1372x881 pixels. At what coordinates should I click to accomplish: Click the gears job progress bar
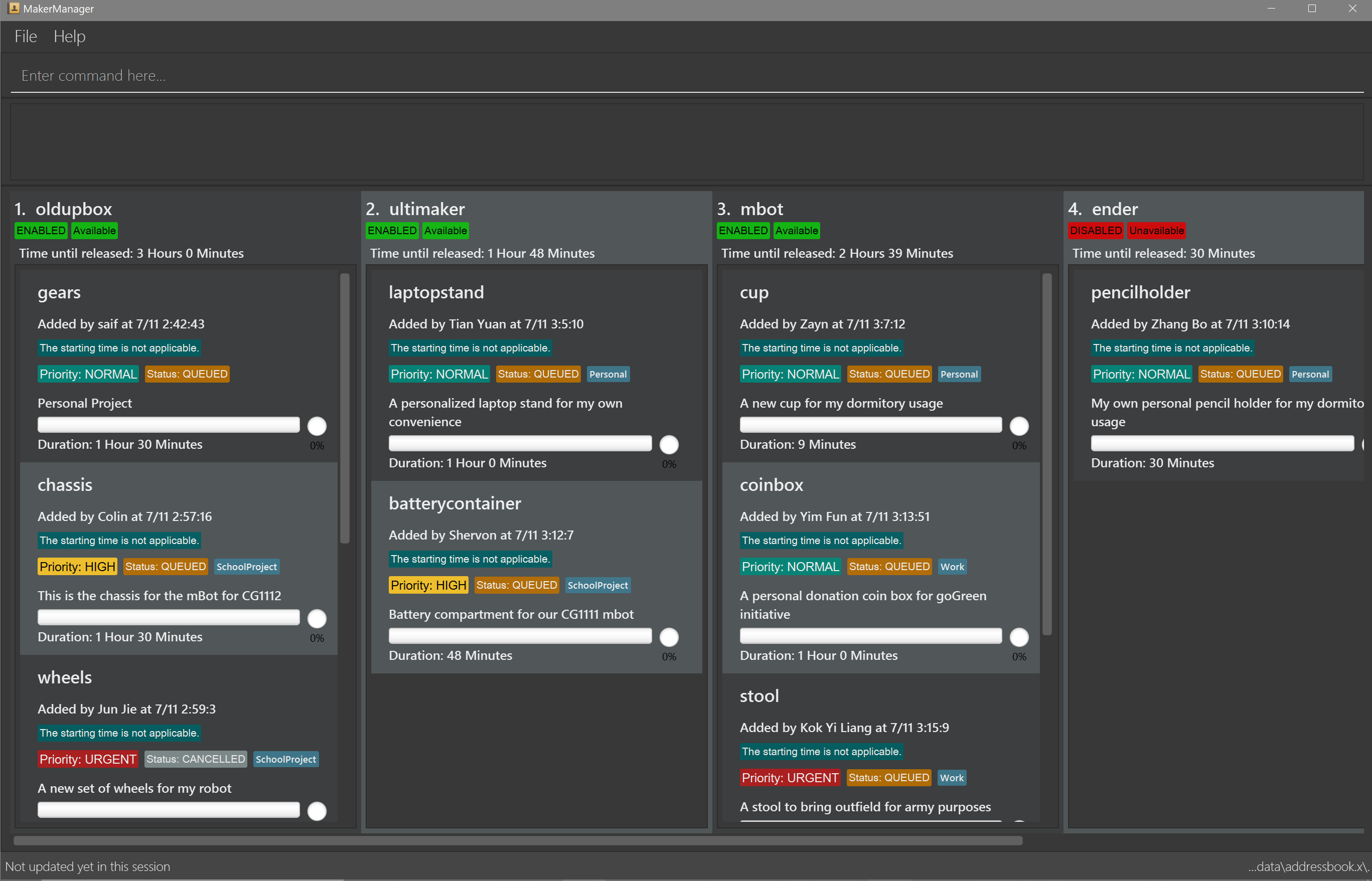click(168, 425)
